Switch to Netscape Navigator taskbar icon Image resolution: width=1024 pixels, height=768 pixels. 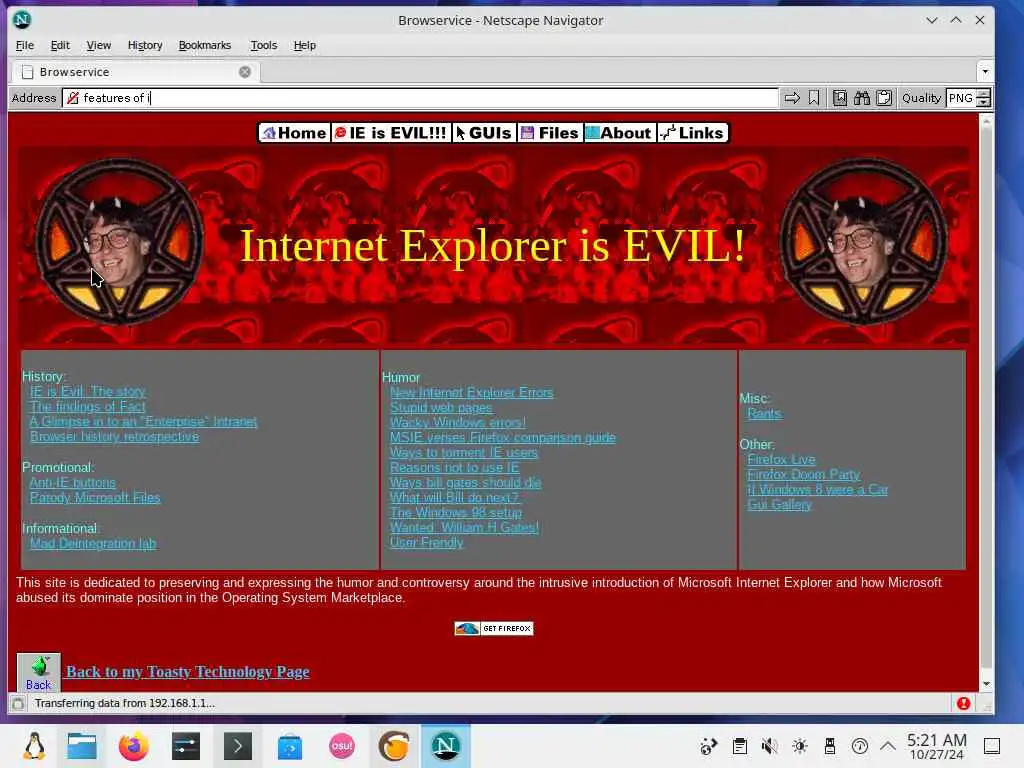click(445, 746)
